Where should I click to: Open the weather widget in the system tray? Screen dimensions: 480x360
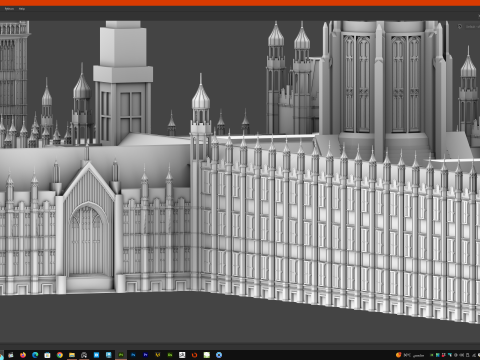coord(410,355)
